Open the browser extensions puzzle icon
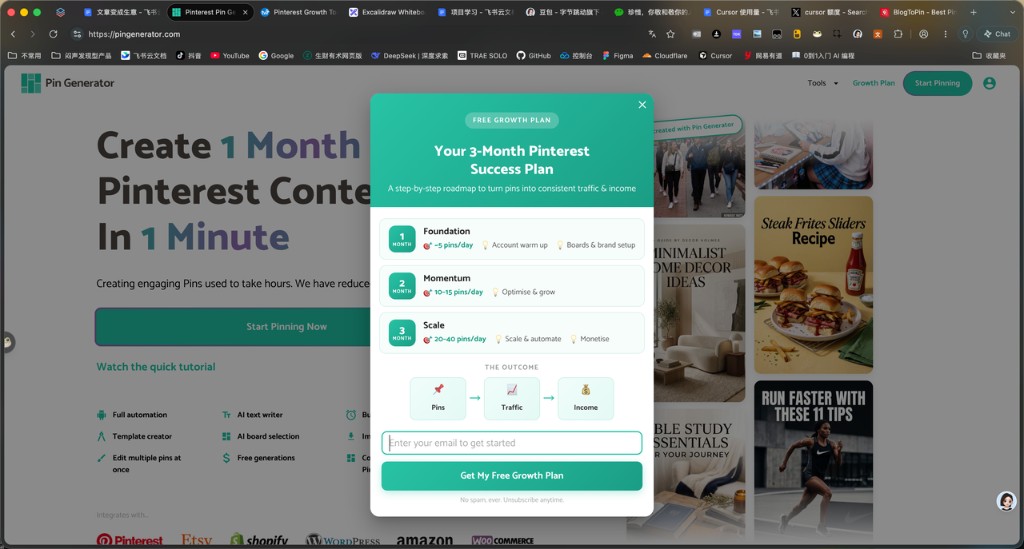The width and height of the screenshot is (1024, 549). [x=898, y=34]
